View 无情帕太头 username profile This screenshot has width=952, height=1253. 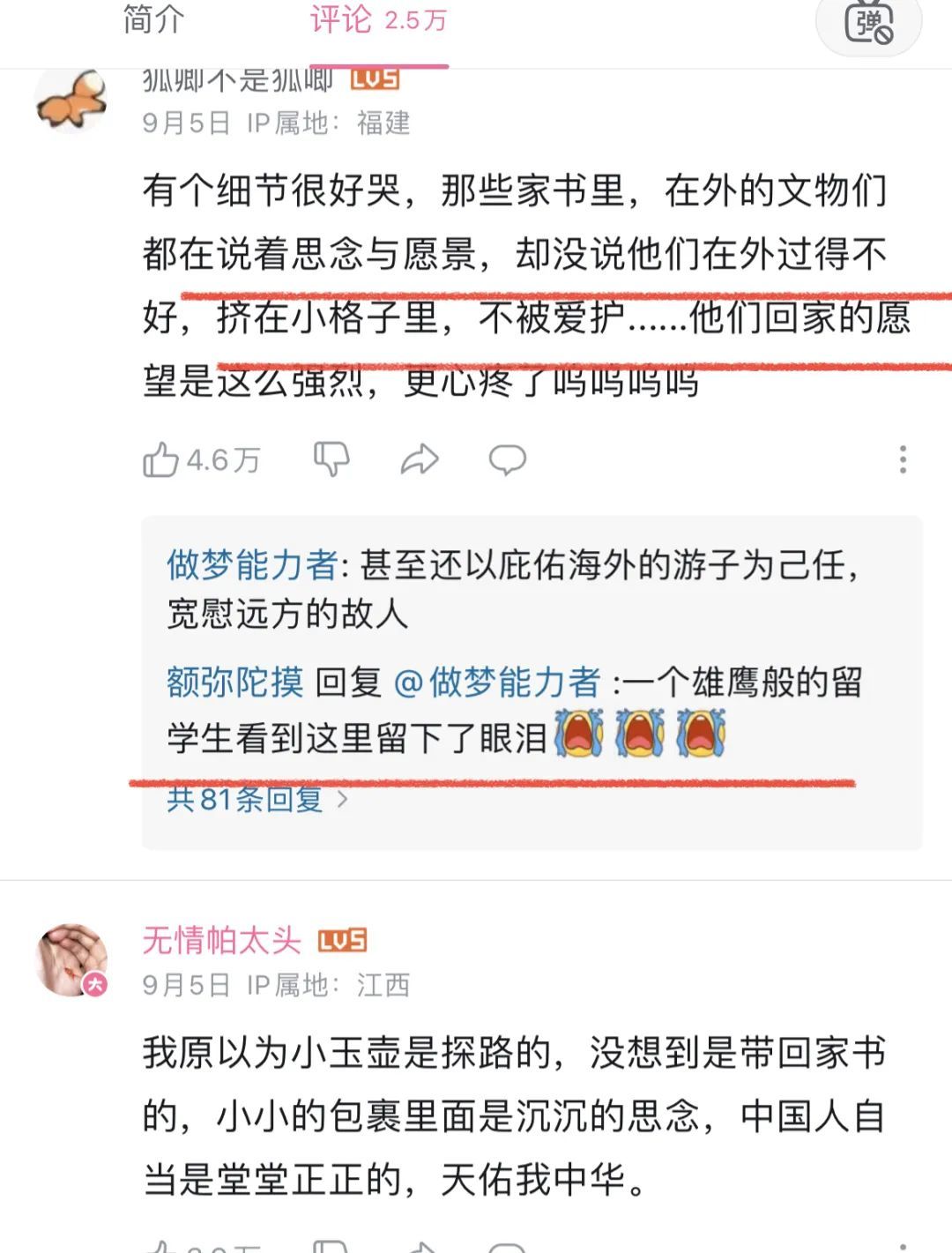[222, 941]
